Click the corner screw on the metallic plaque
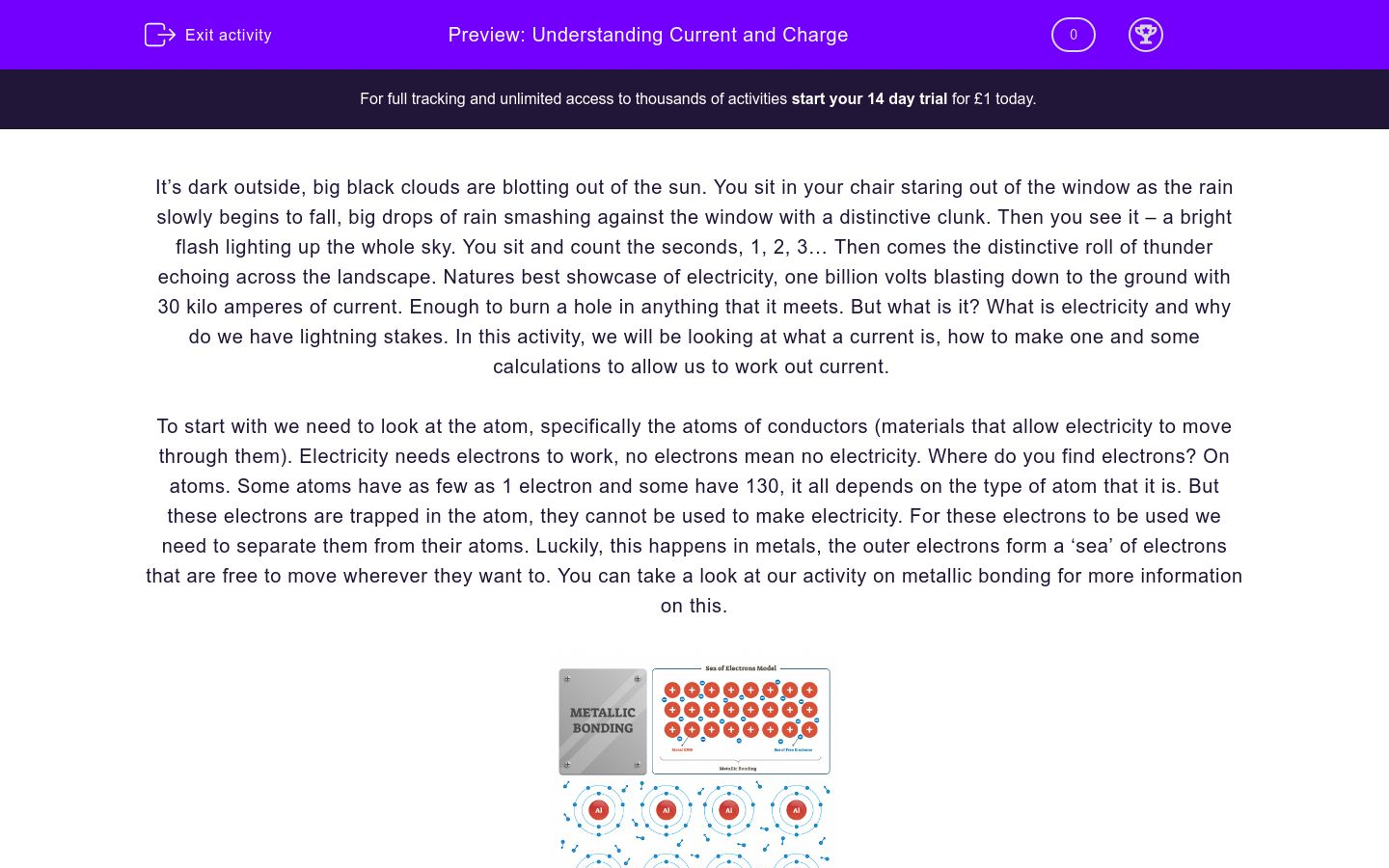Viewport: 1389px width, 868px height. [567, 679]
